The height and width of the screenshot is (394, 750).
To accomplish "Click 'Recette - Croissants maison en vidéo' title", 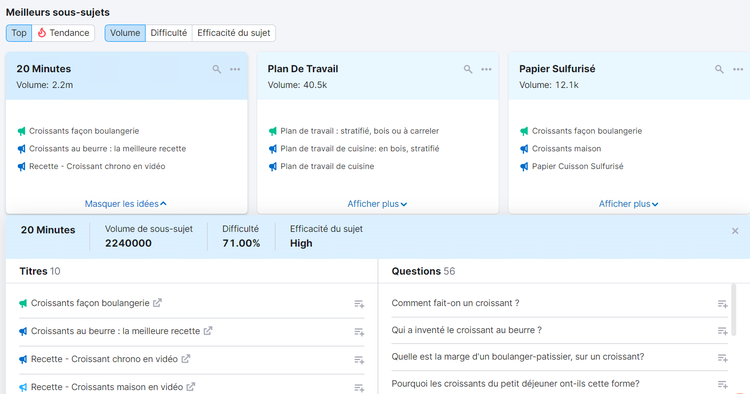I will pos(107,387).
